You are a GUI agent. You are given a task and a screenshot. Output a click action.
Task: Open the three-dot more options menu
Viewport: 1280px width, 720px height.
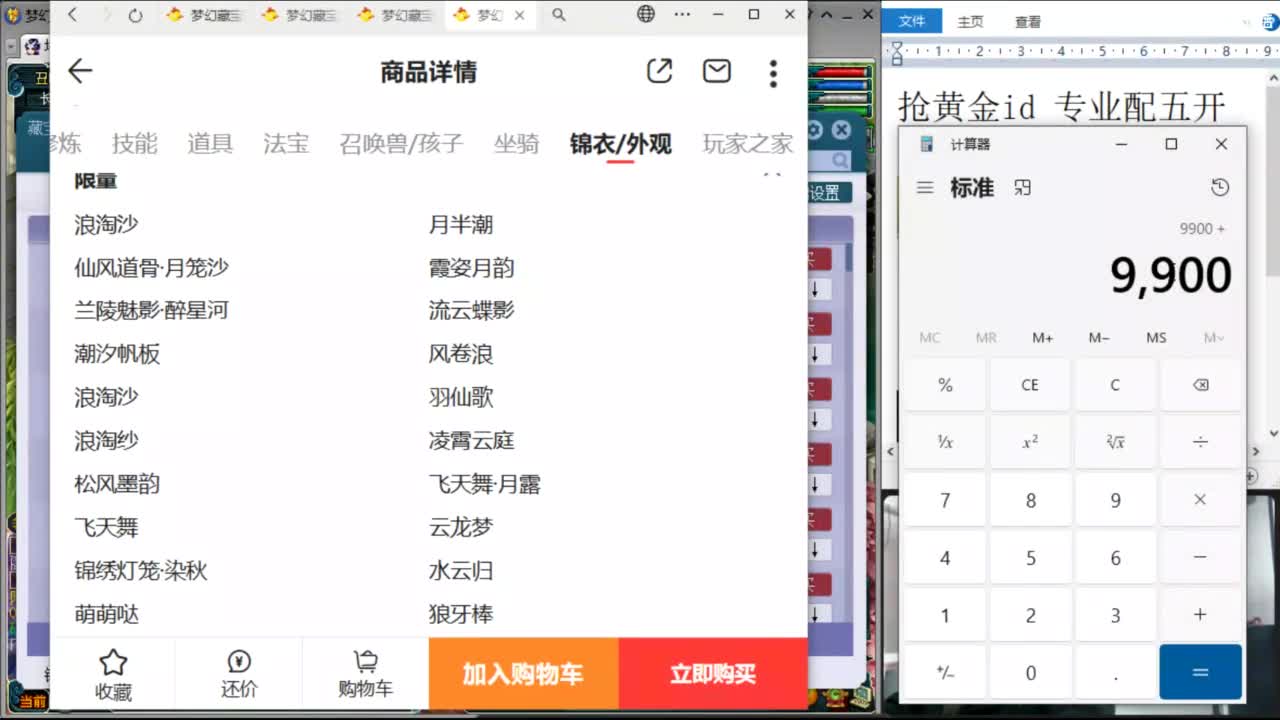(x=773, y=73)
